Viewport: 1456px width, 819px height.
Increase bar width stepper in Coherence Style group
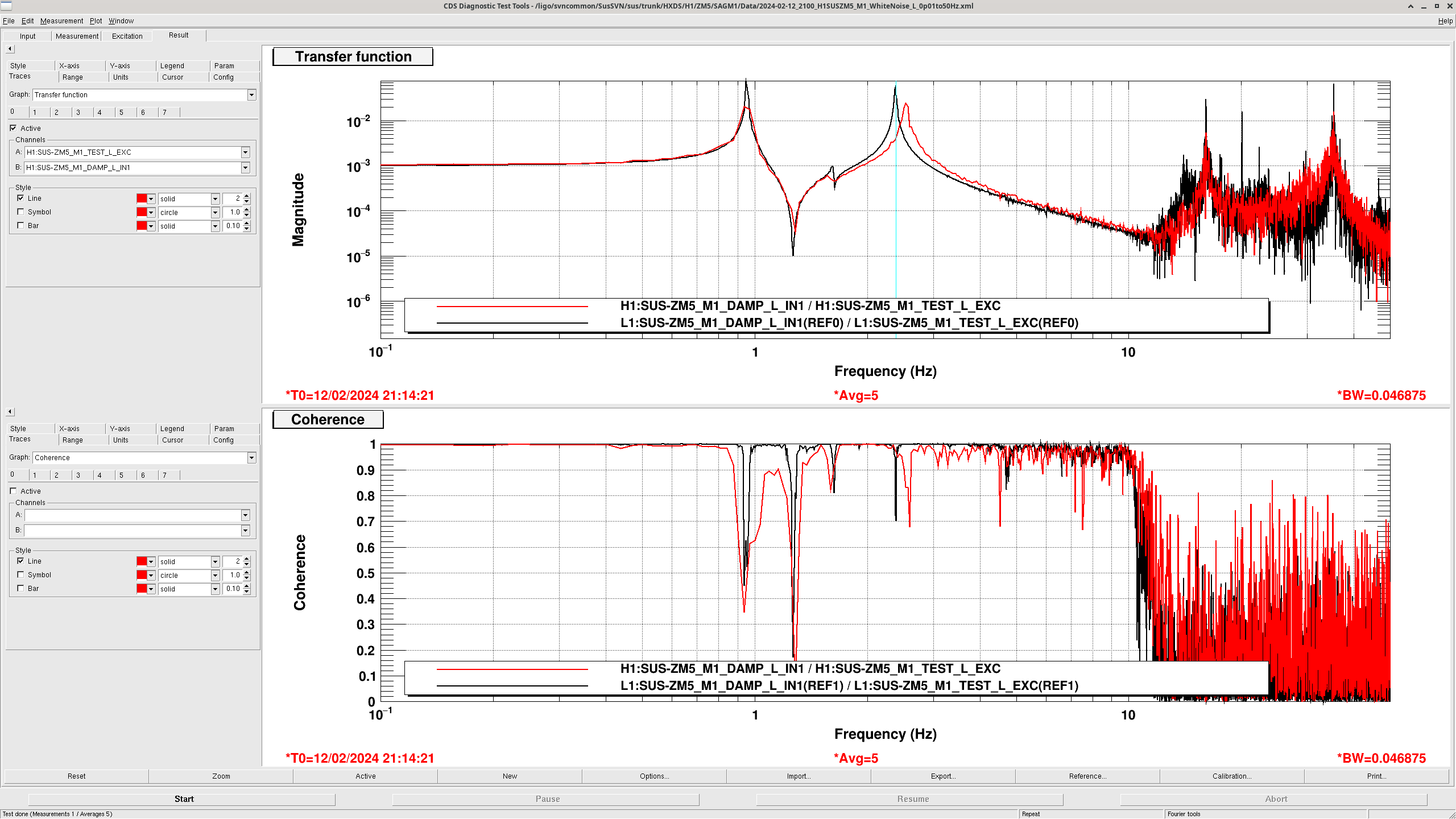coord(247,586)
